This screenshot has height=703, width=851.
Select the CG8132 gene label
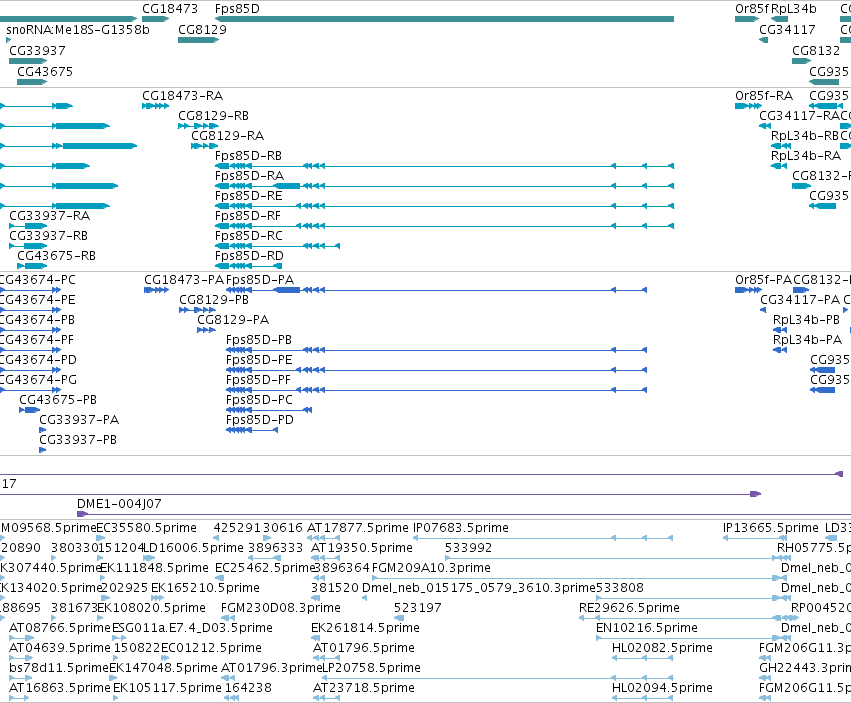click(816, 50)
